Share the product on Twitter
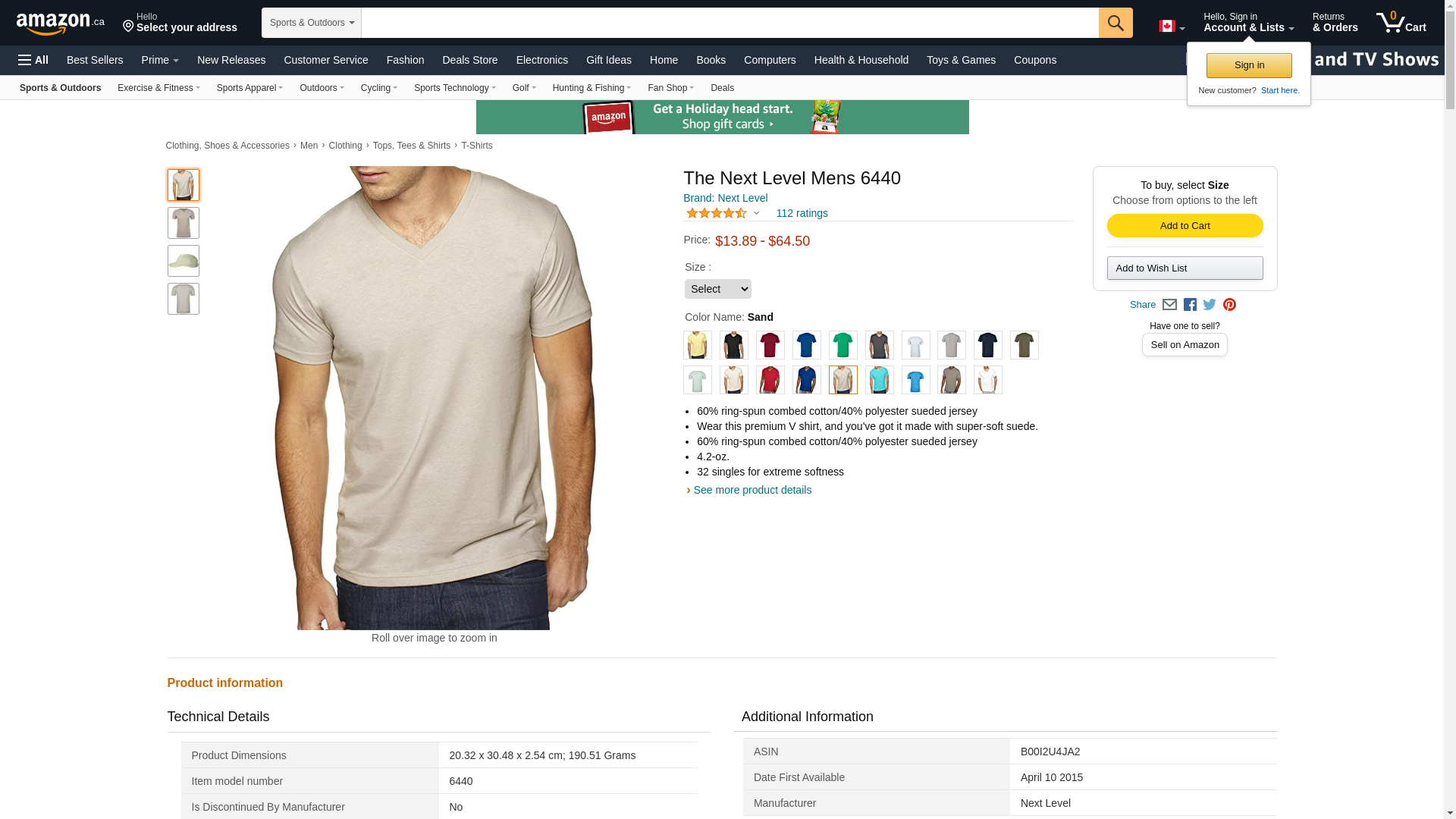Image resolution: width=1456 pixels, height=819 pixels. (1210, 305)
